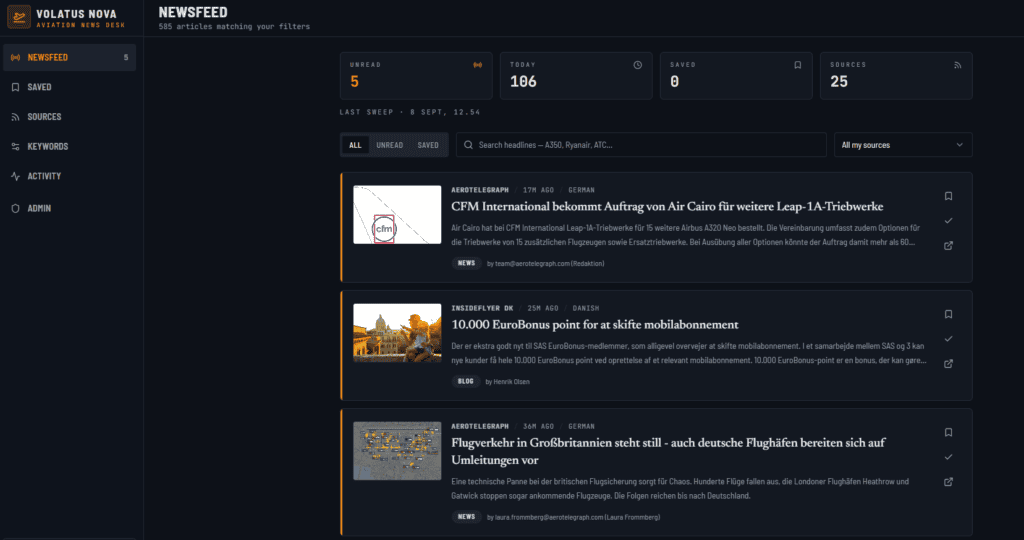
Task: Mark Flugverkehr article as read checkmark
Action: point(948,457)
